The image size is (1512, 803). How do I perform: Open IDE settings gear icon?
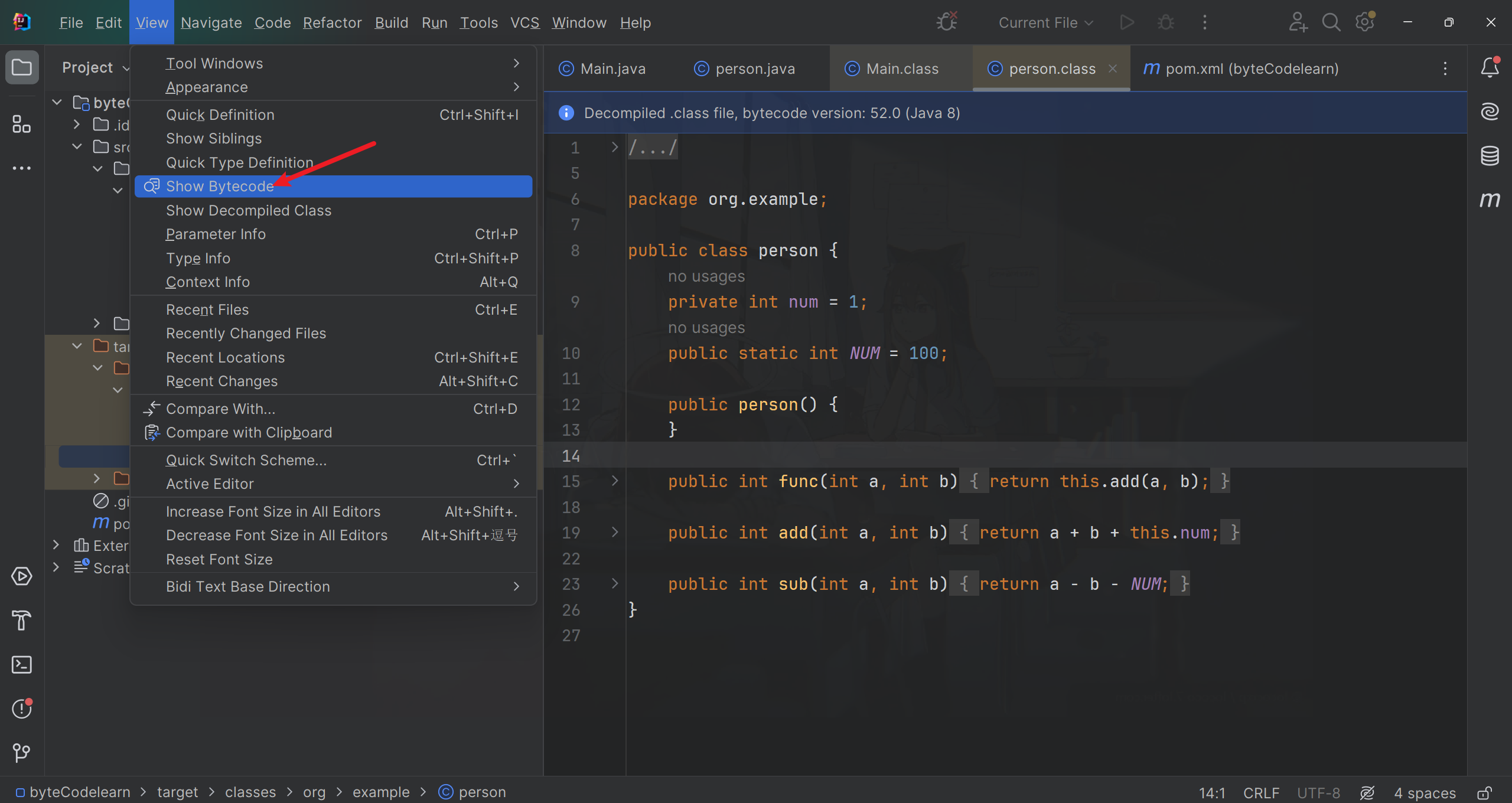click(x=1365, y=22)
